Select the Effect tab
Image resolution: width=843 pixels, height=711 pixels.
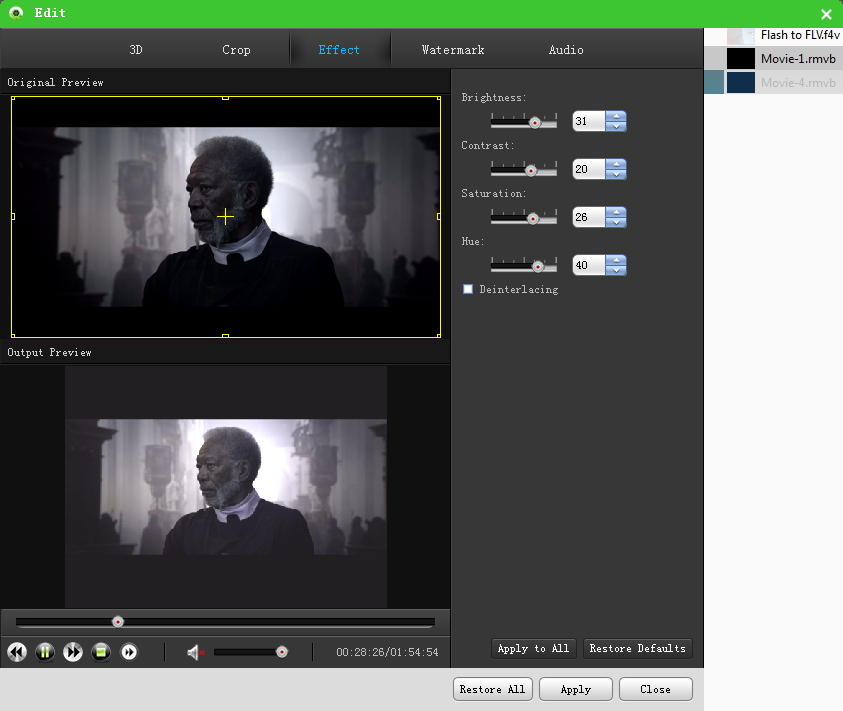(x=339, y=49)
